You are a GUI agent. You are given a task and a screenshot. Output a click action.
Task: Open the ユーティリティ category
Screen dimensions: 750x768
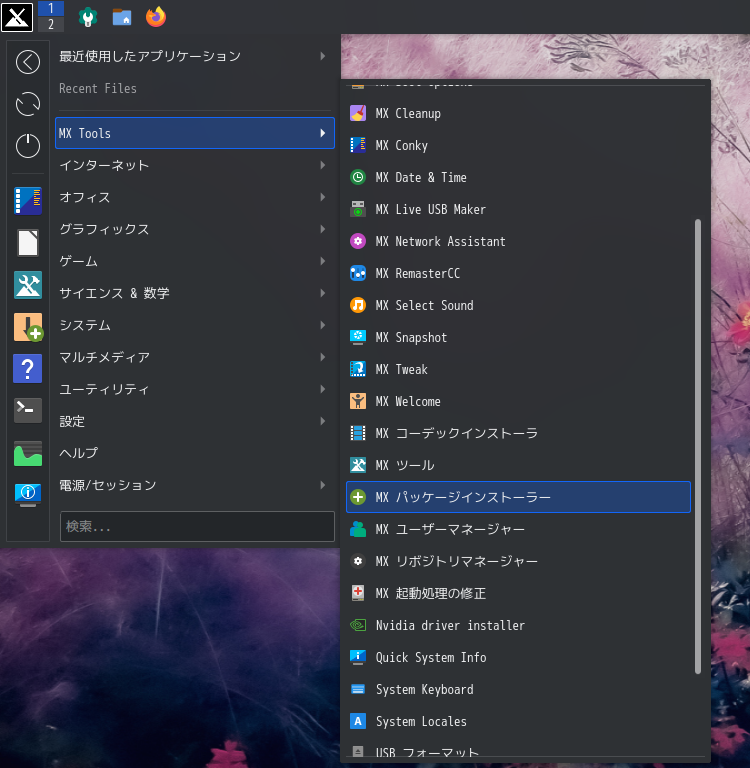[x=195, y=389]
